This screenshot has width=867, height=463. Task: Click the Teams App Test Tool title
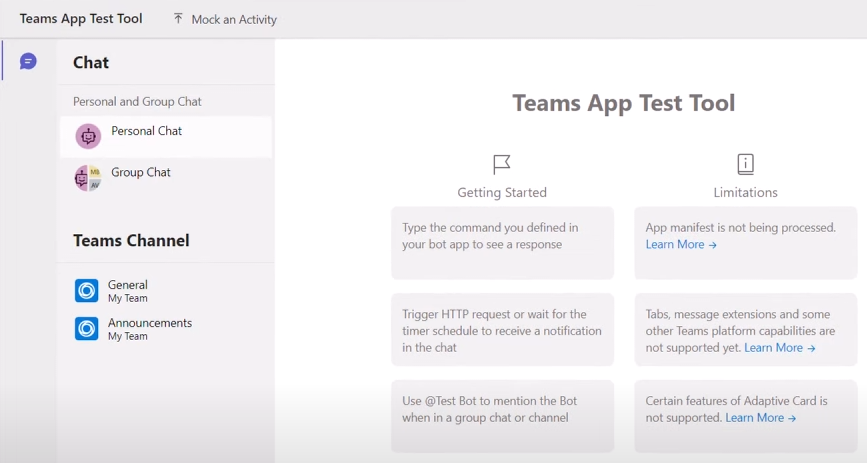click(81, 18)
